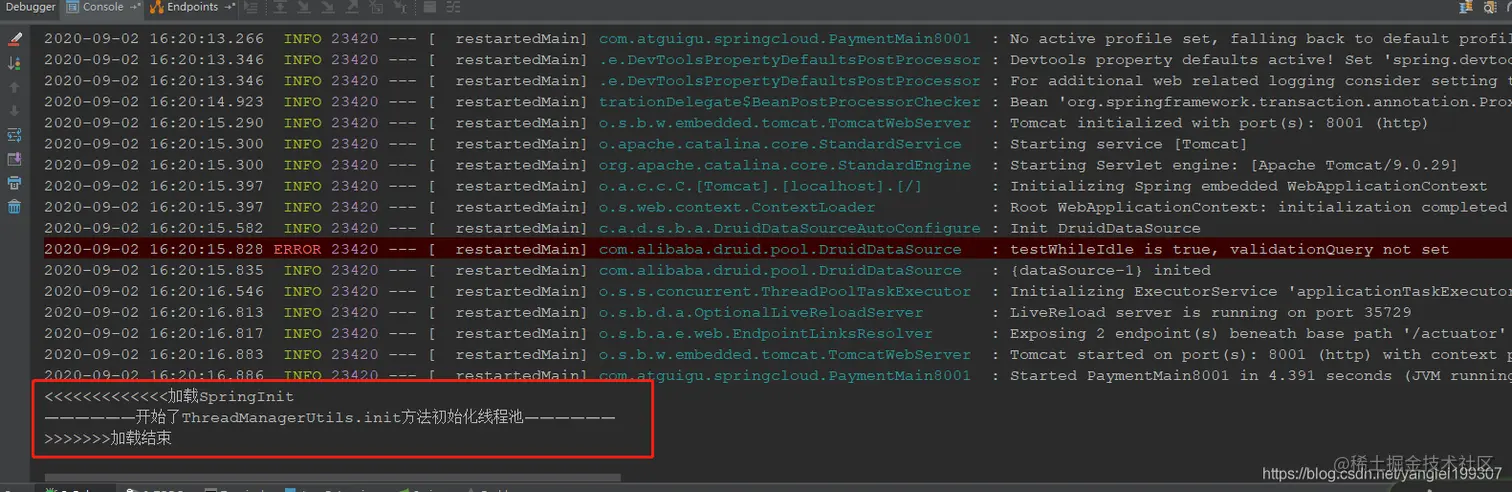Click 'Init DruidDataSource' log message
Screen dimensions: 1512x492
(x=1105, y=228)
